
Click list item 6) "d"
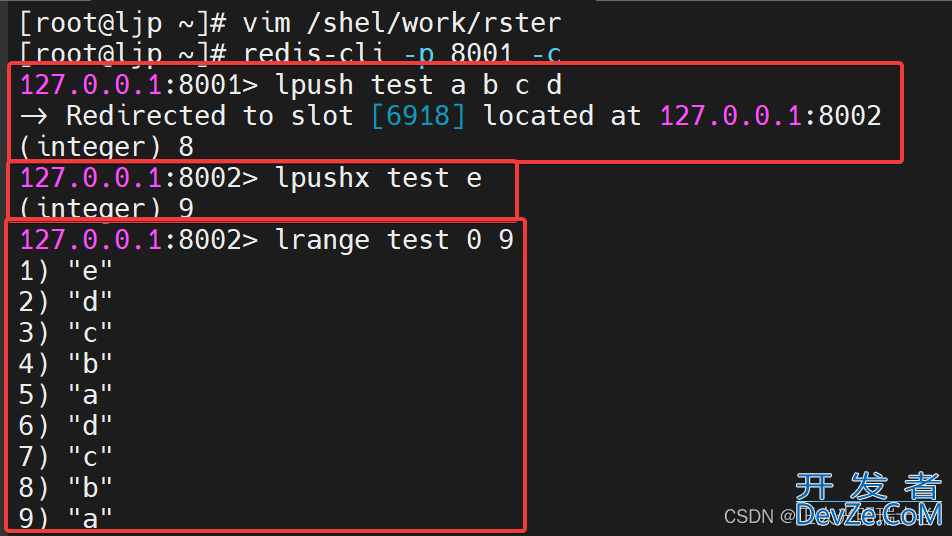[x=66, y=426]
